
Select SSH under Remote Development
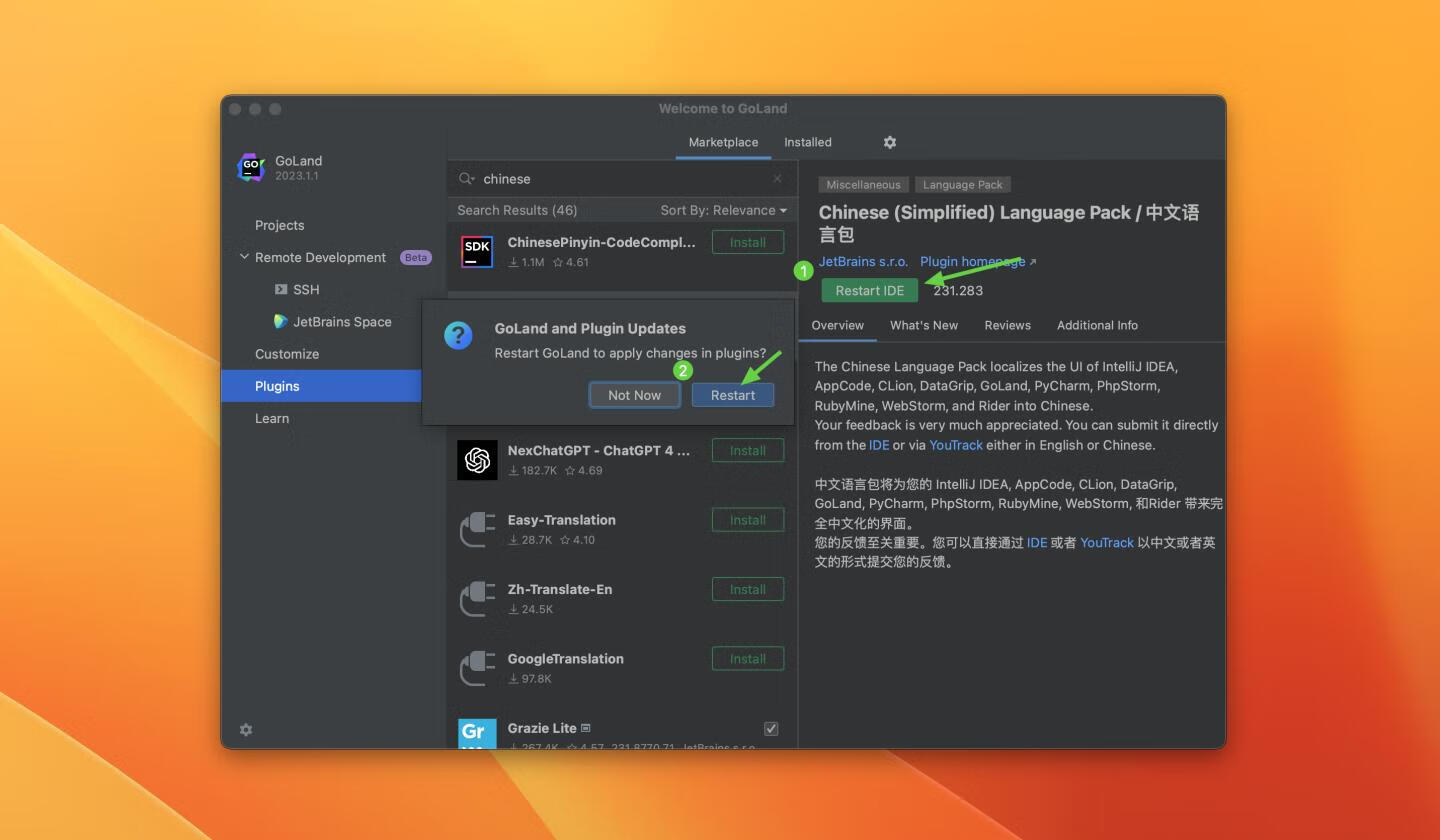pyautogui.click(x=306, y=289)
